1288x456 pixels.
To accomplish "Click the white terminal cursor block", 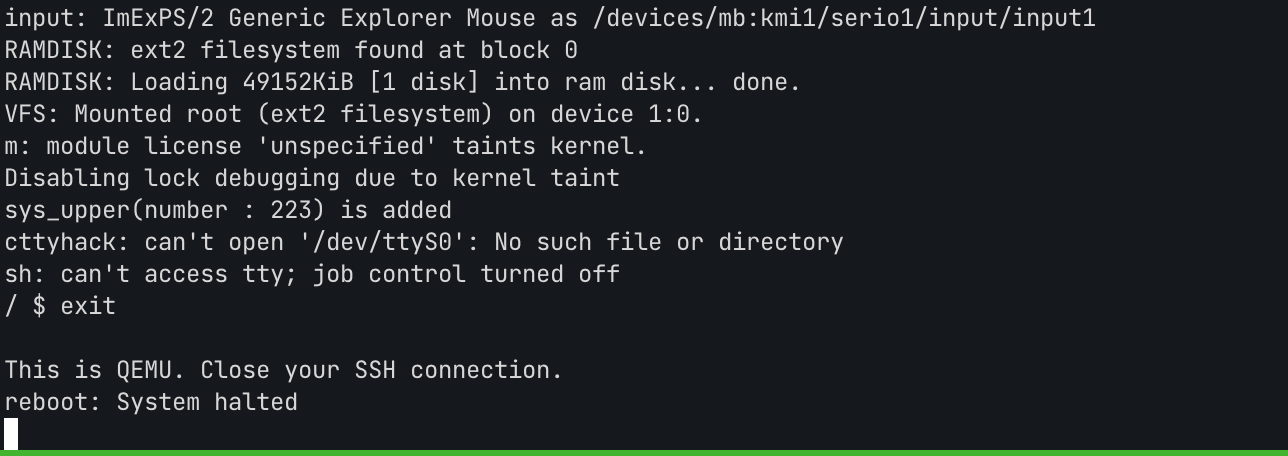I will coord(11,434).
